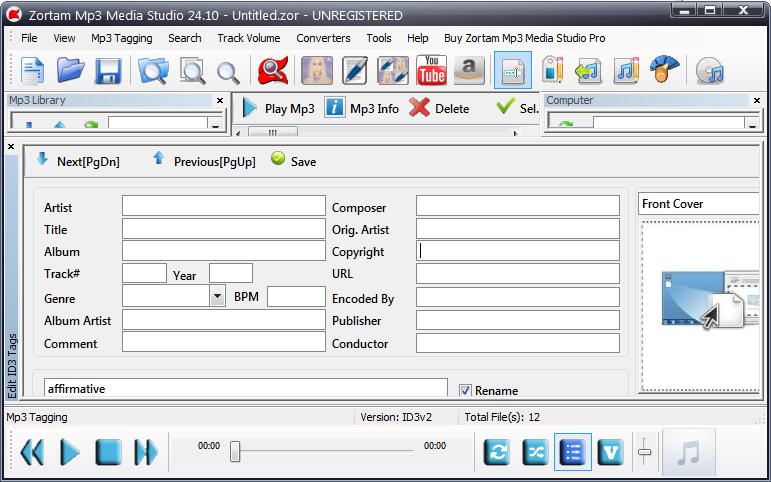Screen dimensions: 771x482
Task: Click the plain magnifying glass icon
Action: [x=228, y=73]
